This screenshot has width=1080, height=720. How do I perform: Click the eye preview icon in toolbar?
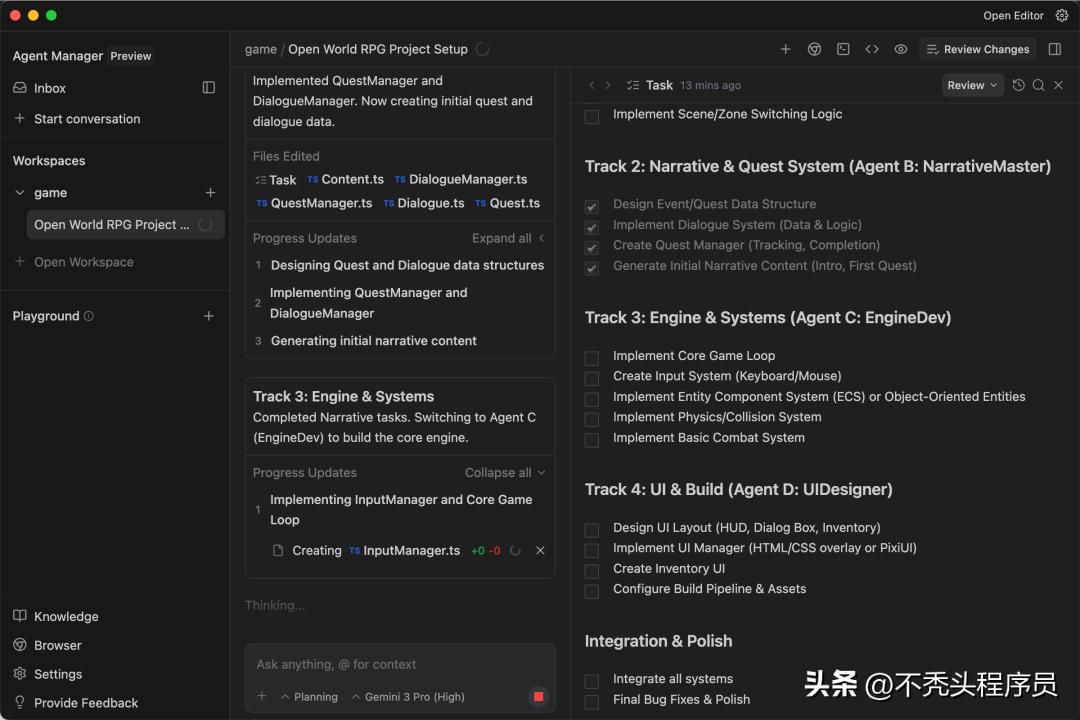(900, 49)
